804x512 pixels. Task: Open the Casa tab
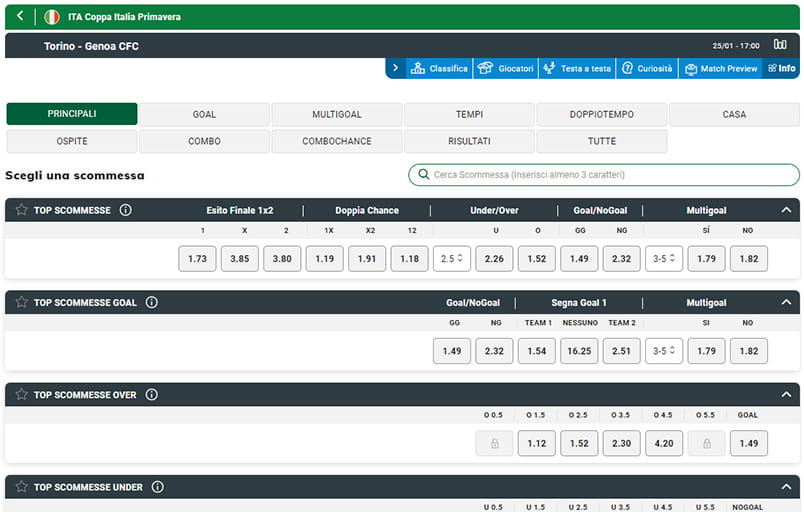(734, 114)
